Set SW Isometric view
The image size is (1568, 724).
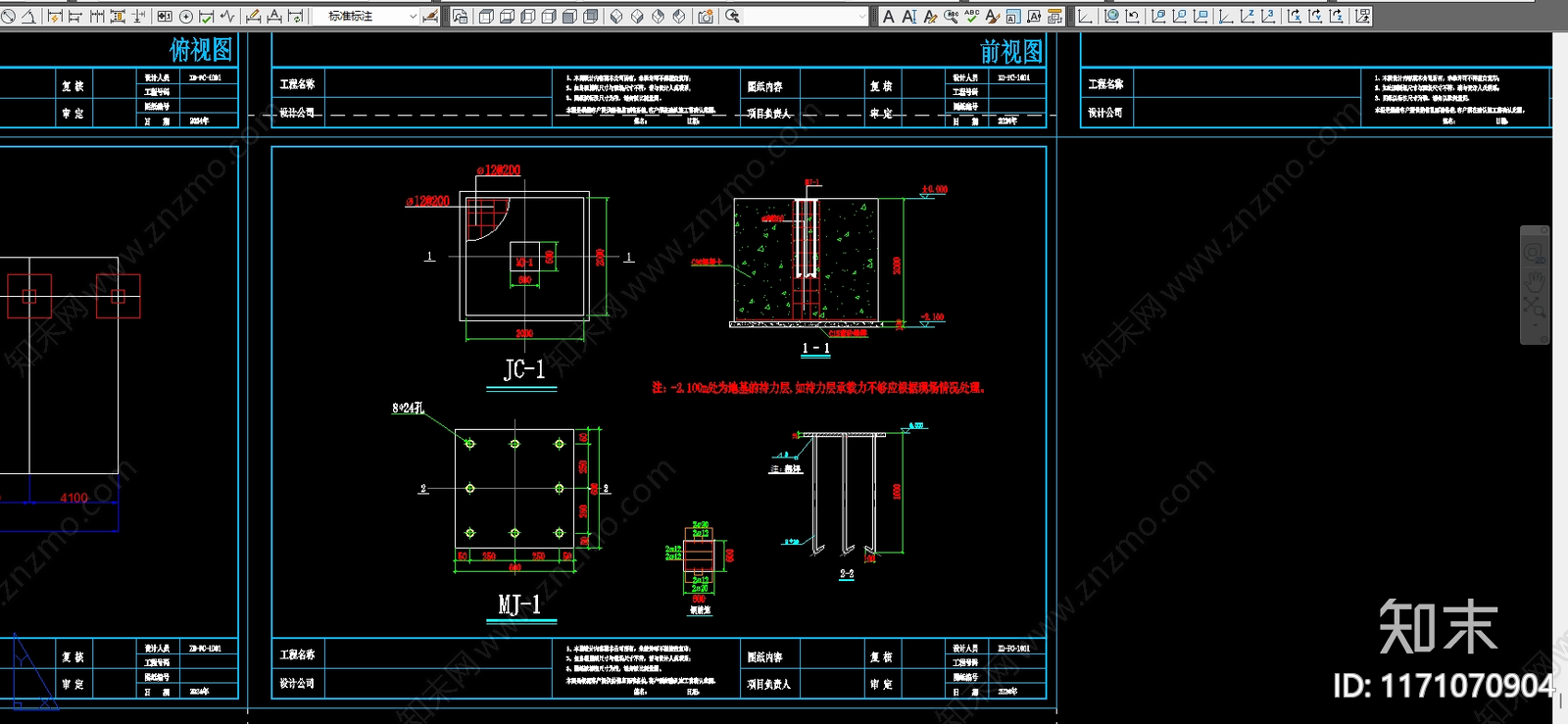point(616,17)
